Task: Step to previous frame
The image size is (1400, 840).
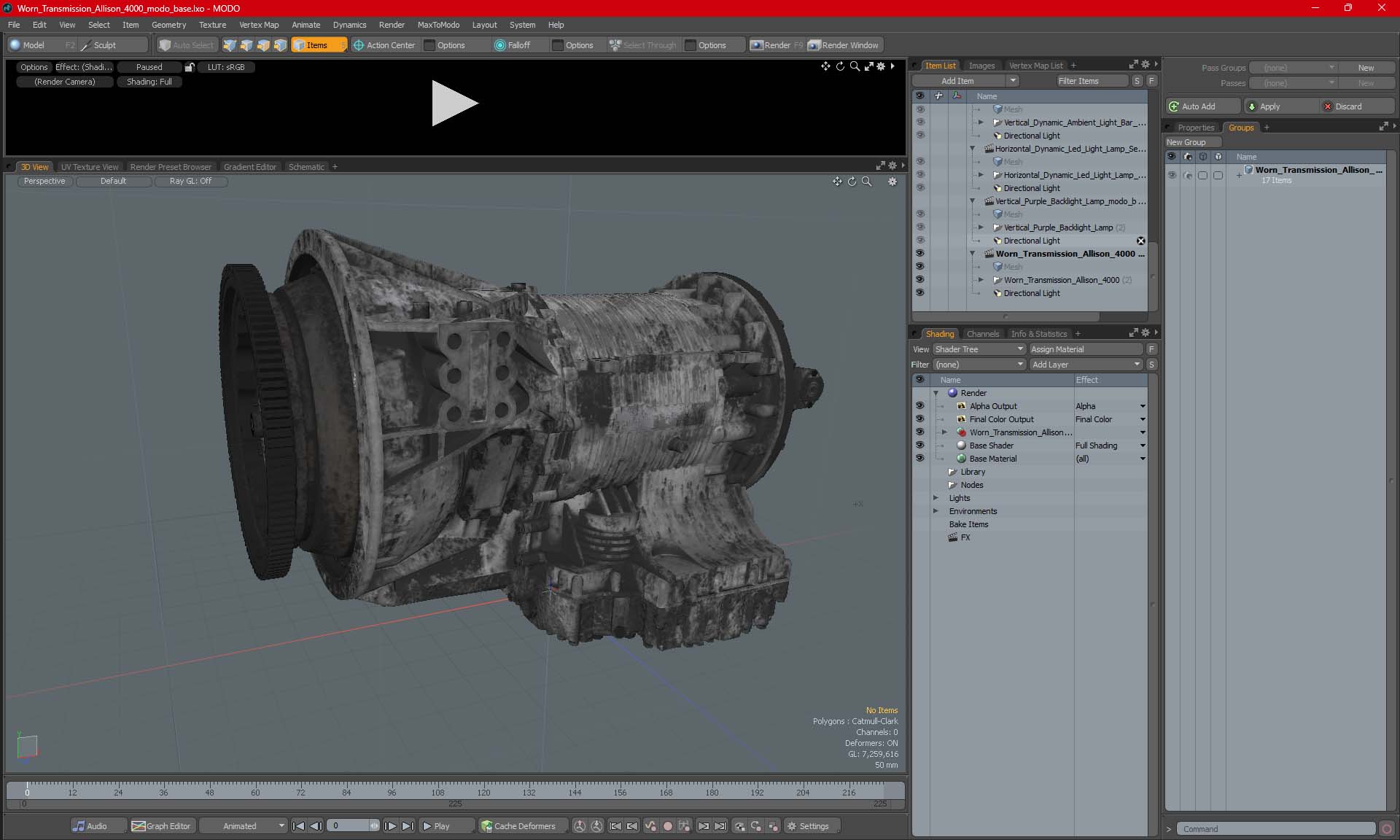Action: (x=316, y=826)
